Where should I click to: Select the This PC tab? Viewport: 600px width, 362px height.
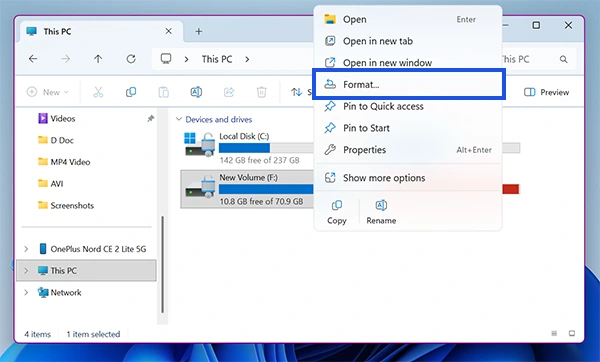(100, 31)
